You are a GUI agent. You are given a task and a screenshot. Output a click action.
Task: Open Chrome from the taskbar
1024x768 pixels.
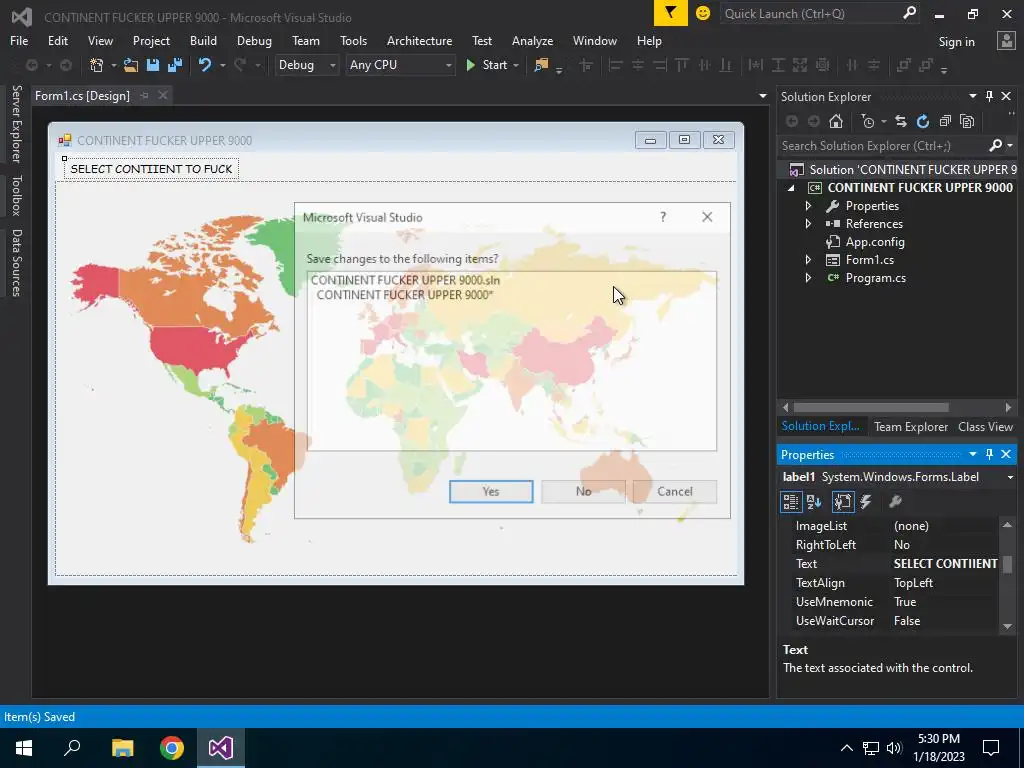click(x=172, y=748)
